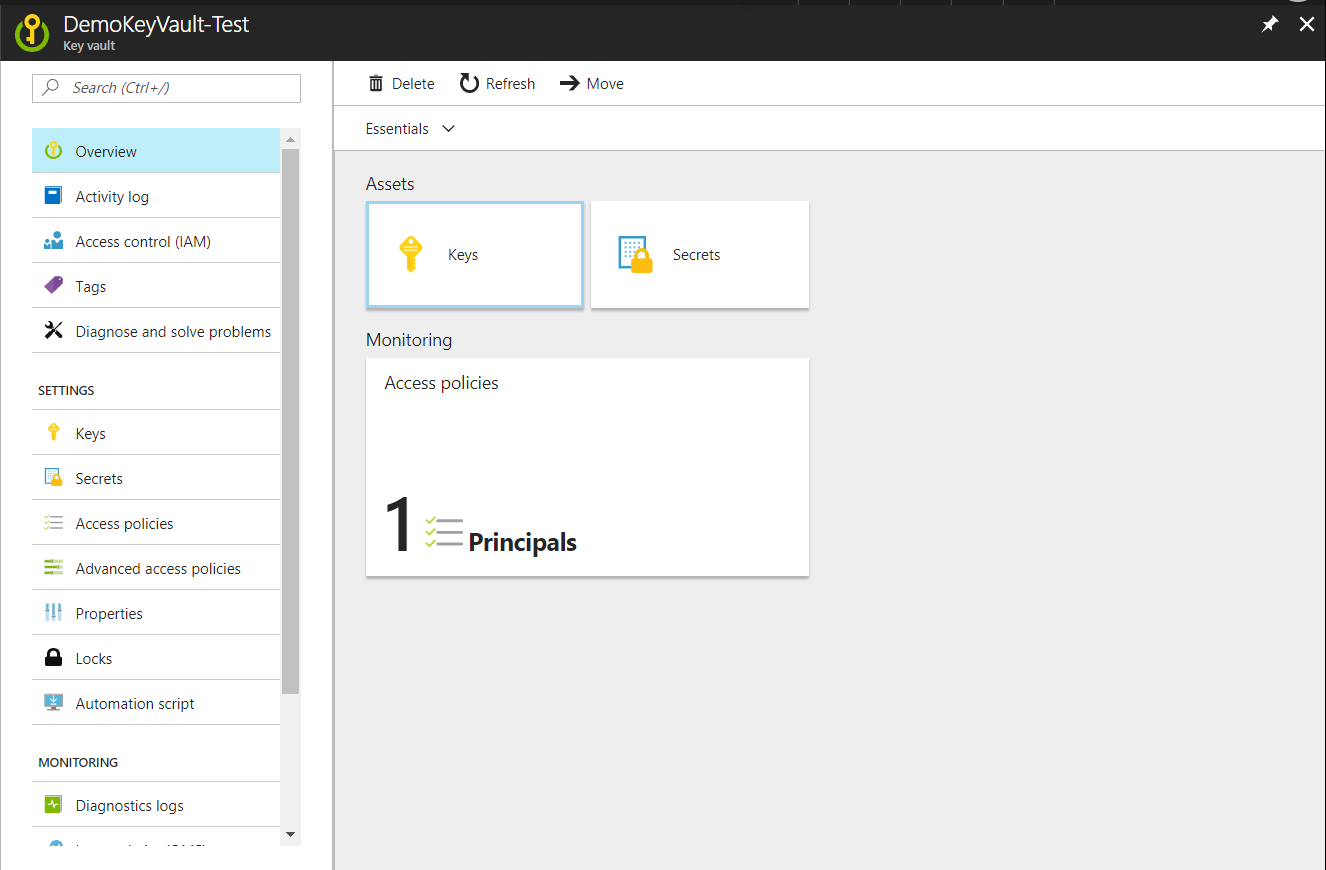This screenshot has width=1326, height=870.
Task: Click the Diagnose wrench icon
Action: (x=54, y=331)
